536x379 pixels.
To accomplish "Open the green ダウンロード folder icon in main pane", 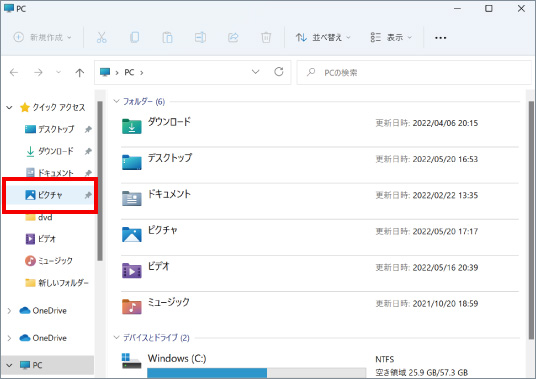I will click(x=132, y=125).
